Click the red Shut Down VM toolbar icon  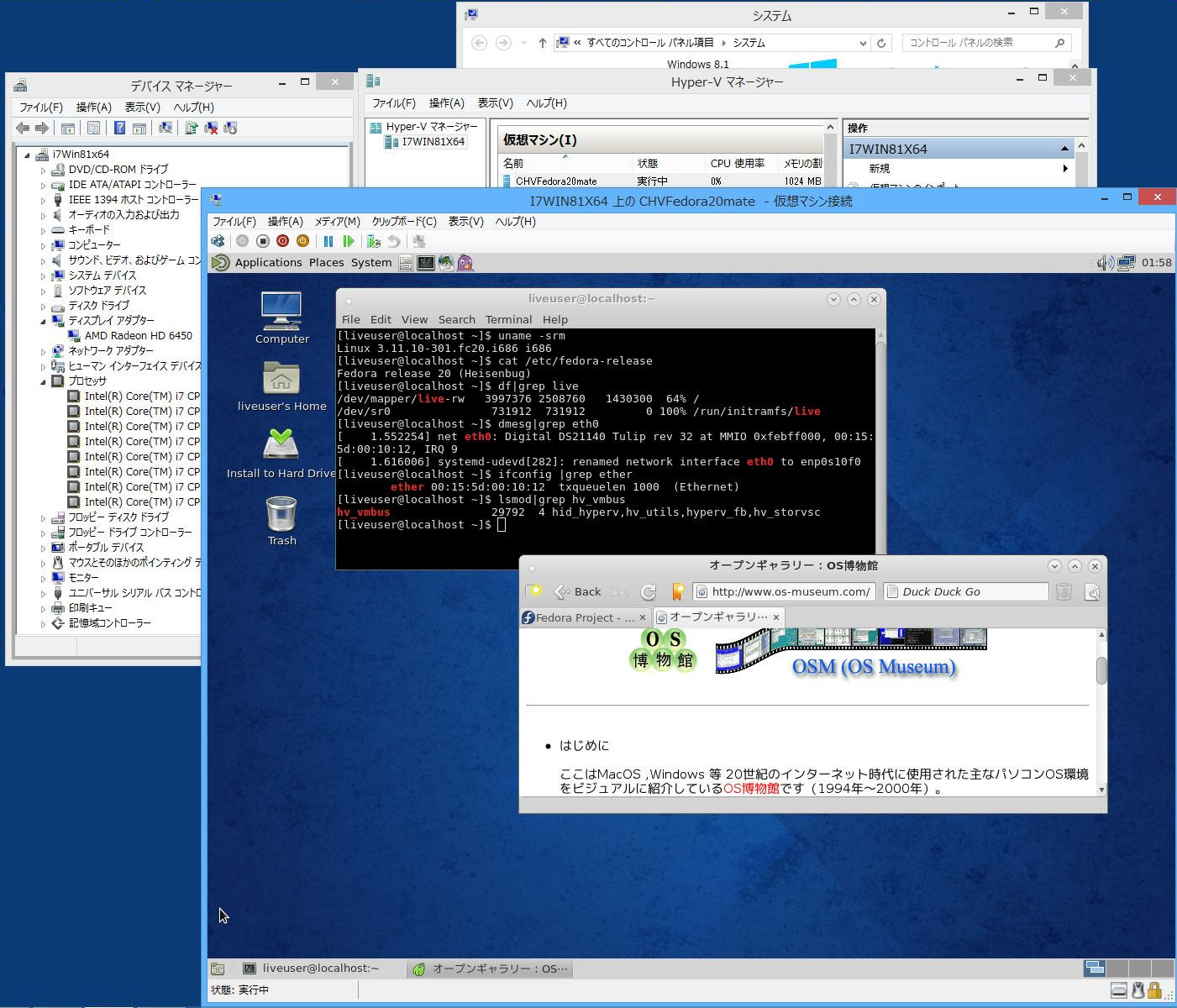click(282, 241)
